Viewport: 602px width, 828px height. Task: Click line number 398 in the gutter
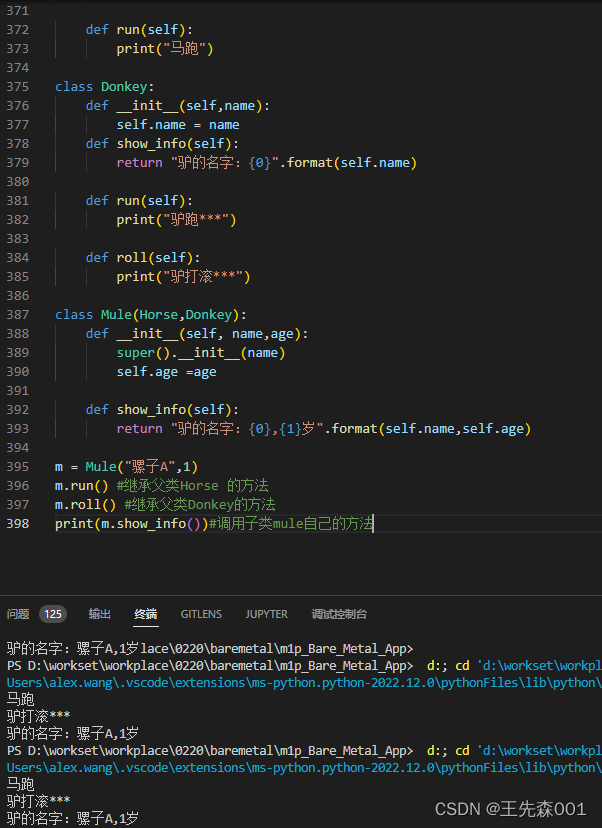click(x=17, y=524)
